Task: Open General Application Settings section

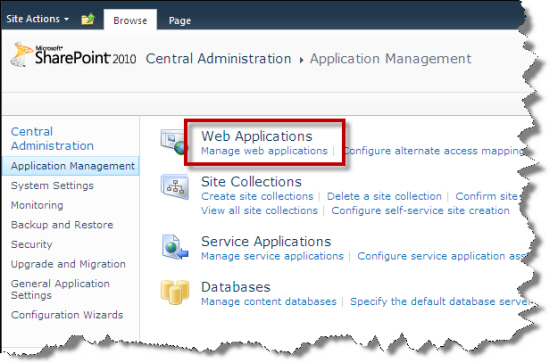Action: point(60,289)
